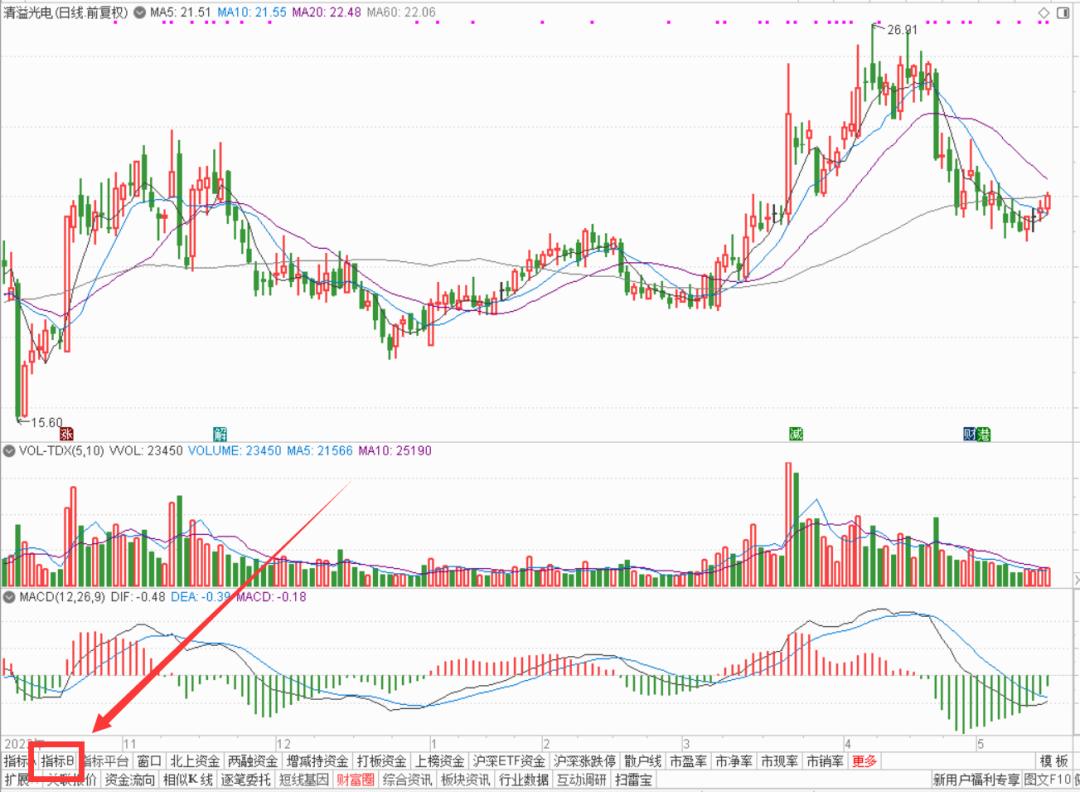Screen dimensions: 1080x792
Task: Click the MA10: 21.55 label
Action: click(251, 12)
